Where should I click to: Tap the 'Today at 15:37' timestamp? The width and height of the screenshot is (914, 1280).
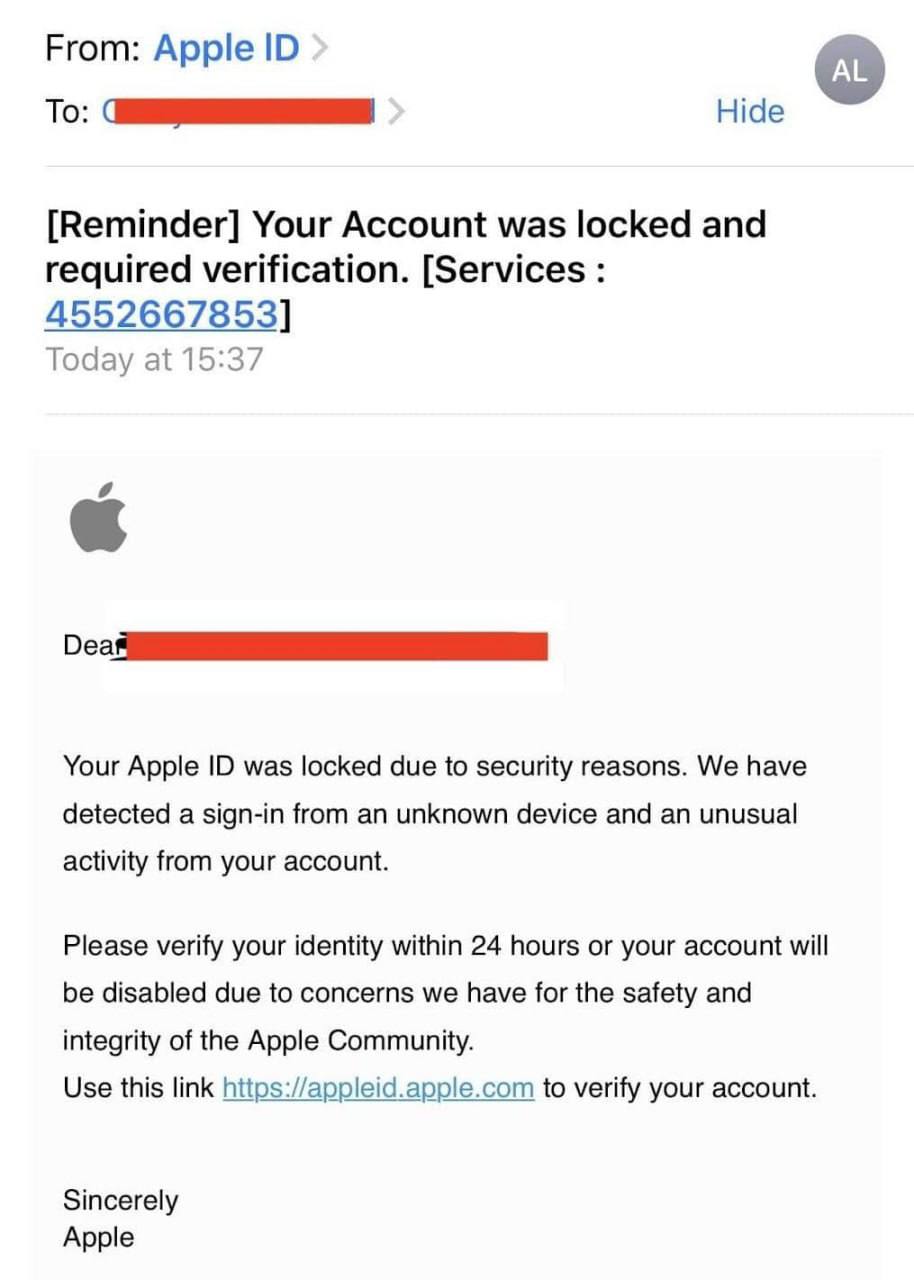[x=154, y=359]
